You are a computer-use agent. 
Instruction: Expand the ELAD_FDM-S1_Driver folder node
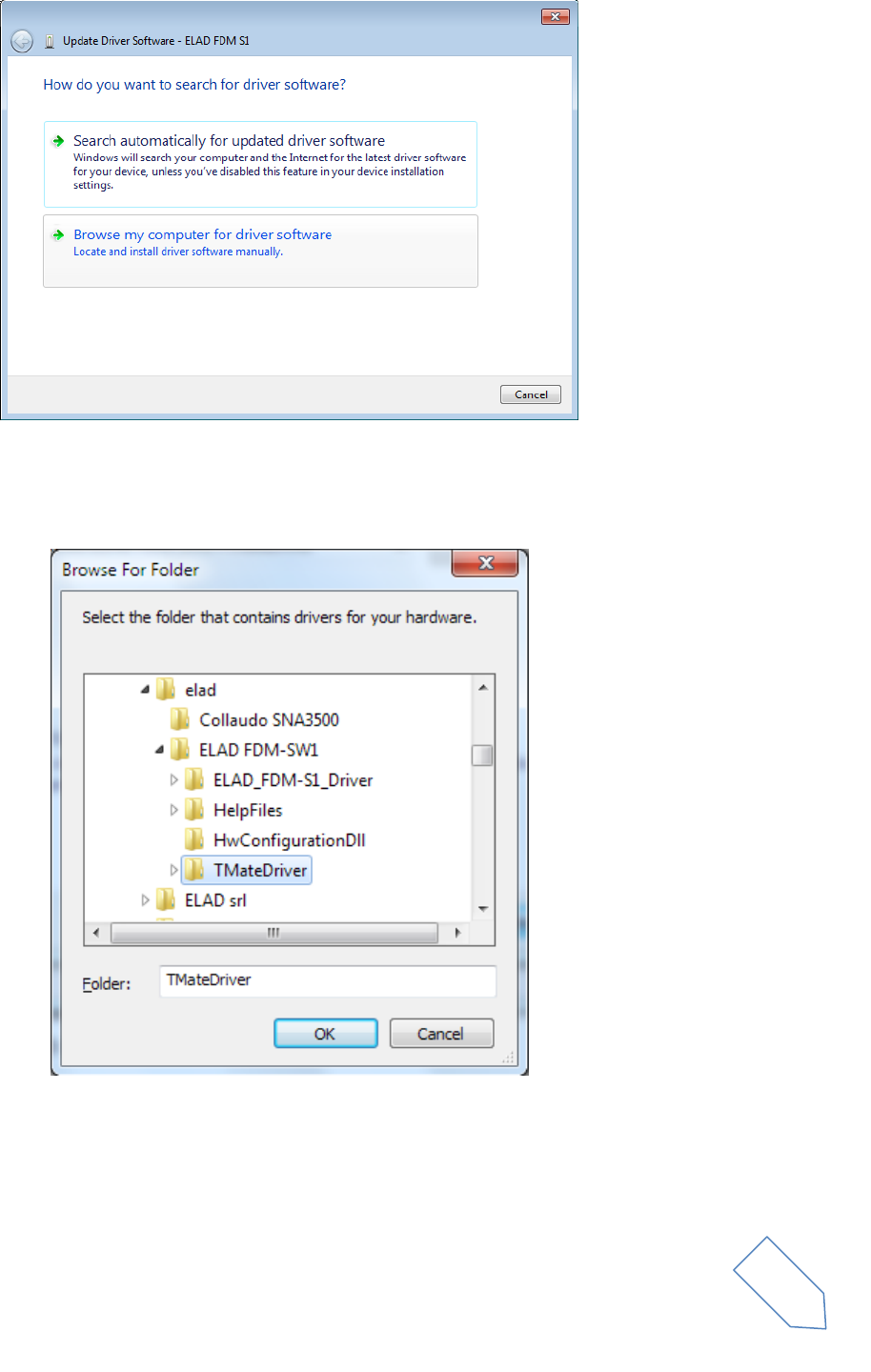(x=173, y=779)
